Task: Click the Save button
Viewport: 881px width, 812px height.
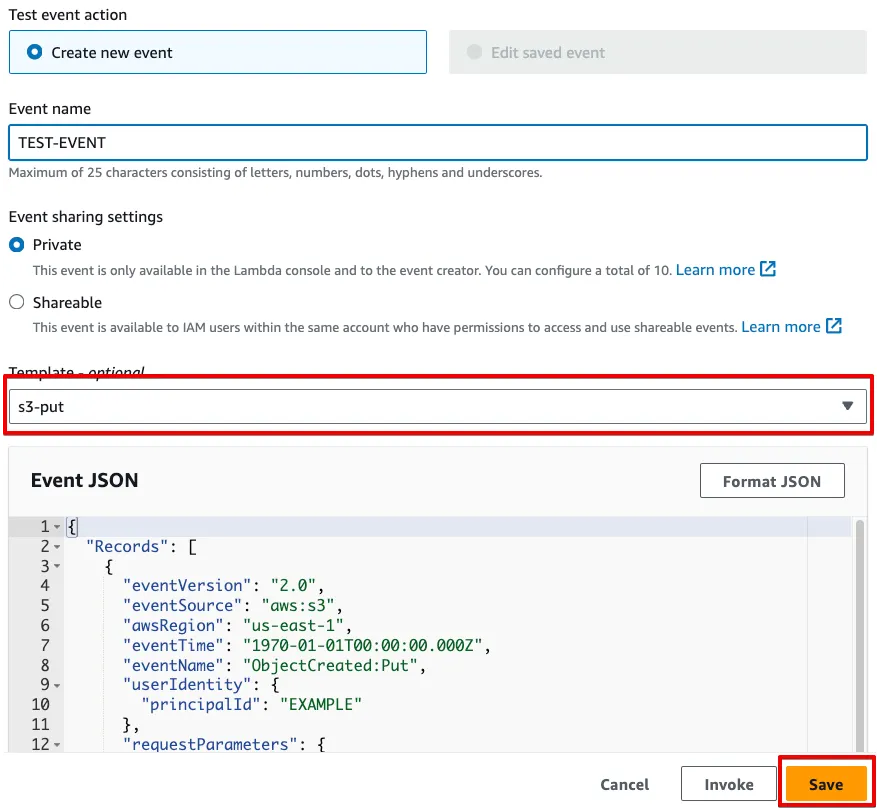Action: click(826, 784)
